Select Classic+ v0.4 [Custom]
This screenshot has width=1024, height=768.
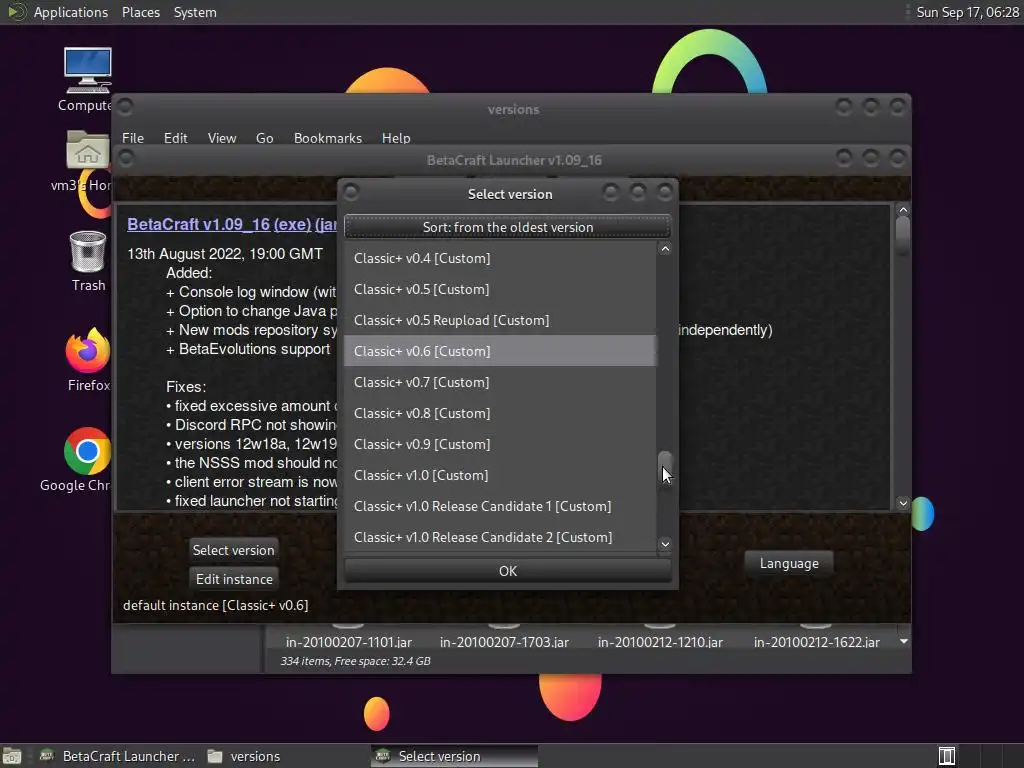click(500, 258)
